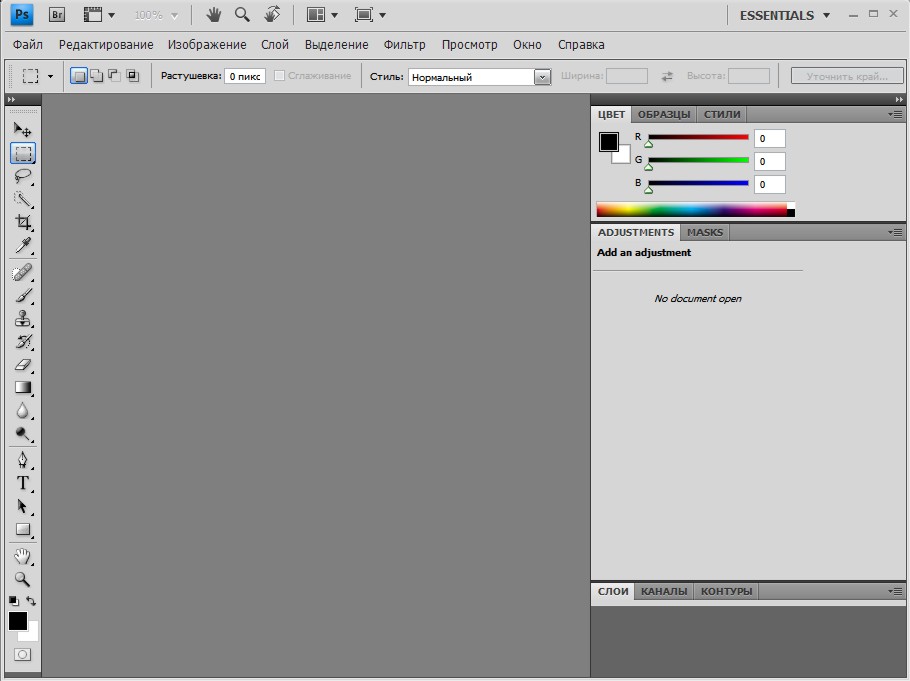Toggle Quick Mask mode

pyautogui.click(x=23, y=655)
